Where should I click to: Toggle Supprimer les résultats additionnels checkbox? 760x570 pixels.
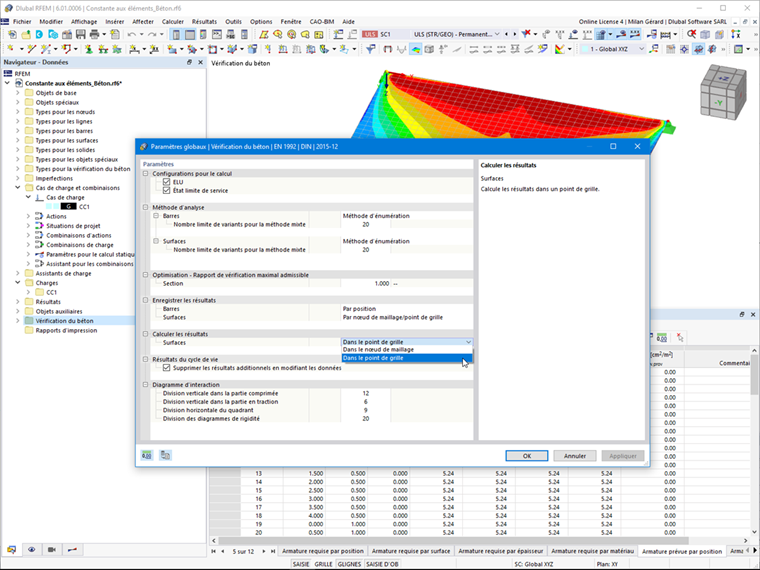(x=167, y=368)
